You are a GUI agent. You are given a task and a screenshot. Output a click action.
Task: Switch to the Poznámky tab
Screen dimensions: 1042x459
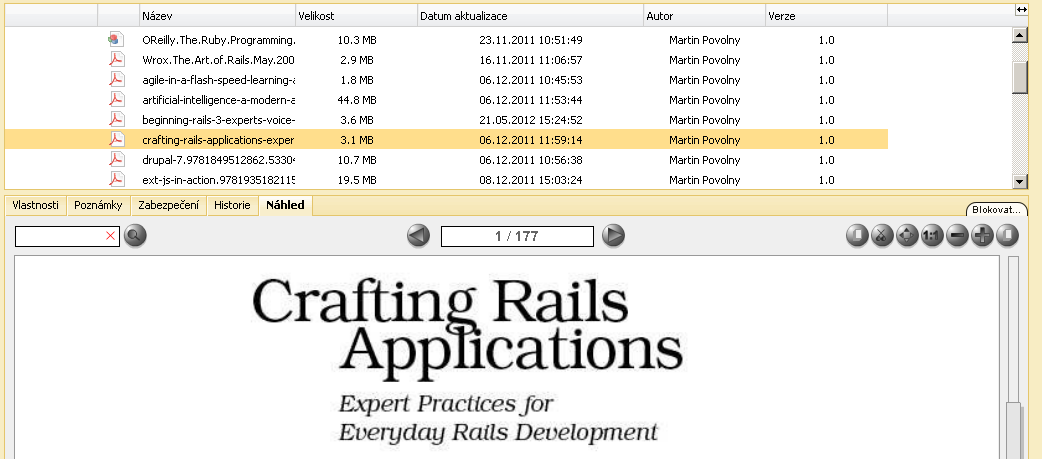pyautogui.click(x=98, y=205)
